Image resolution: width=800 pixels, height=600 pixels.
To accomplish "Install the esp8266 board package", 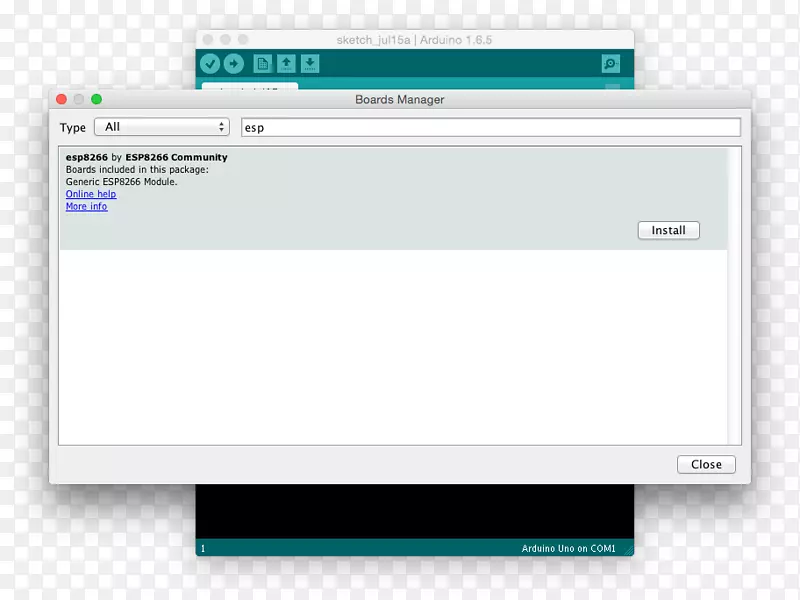I will coord(668,230).
